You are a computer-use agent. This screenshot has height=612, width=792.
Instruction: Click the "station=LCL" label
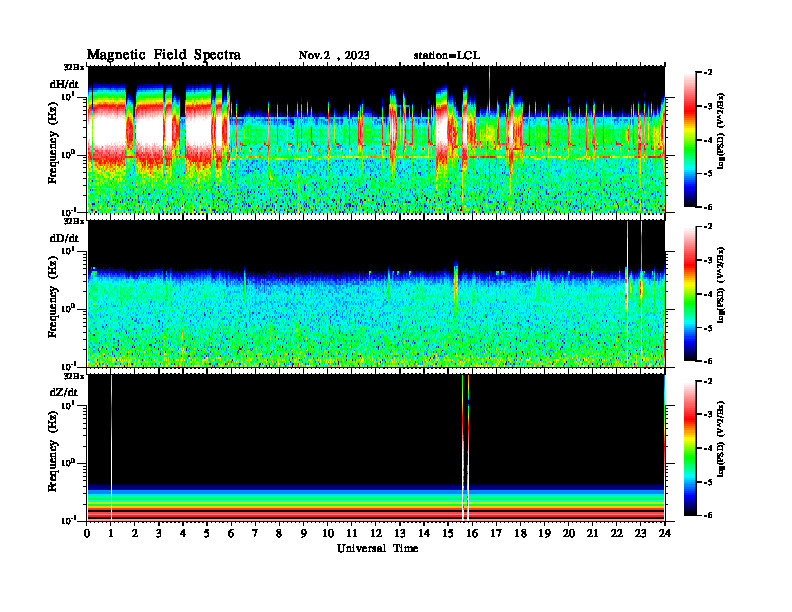pyautogui.click(x=447, y=55)
